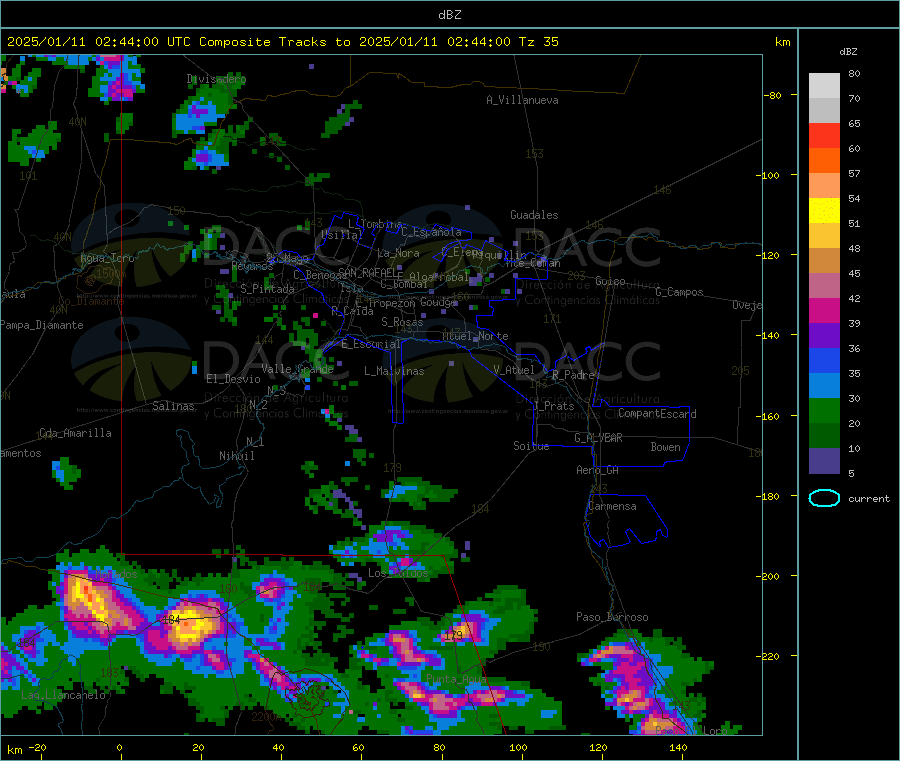The height and width of the screenshot is (761, 900).
Task: Click the cyan 'current' ellipse legend icon
Action: 824,498
